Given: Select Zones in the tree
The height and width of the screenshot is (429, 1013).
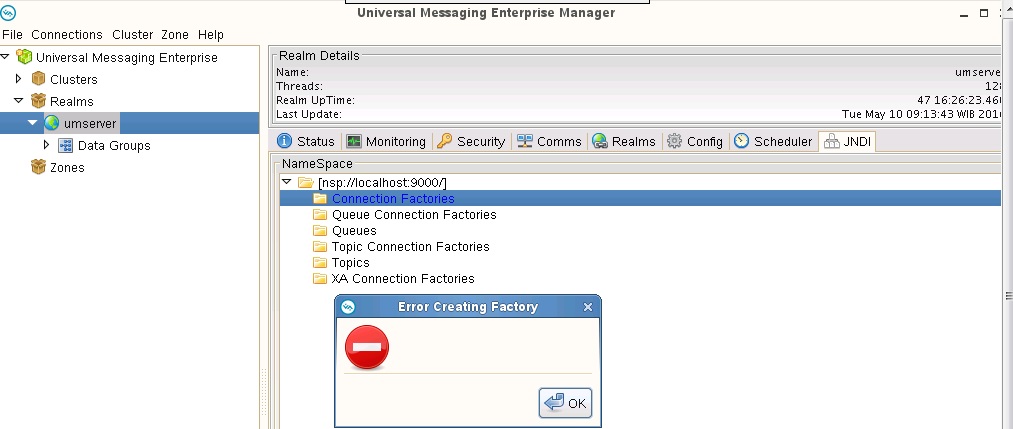Looking at the screenshot, I should (67, 167).
